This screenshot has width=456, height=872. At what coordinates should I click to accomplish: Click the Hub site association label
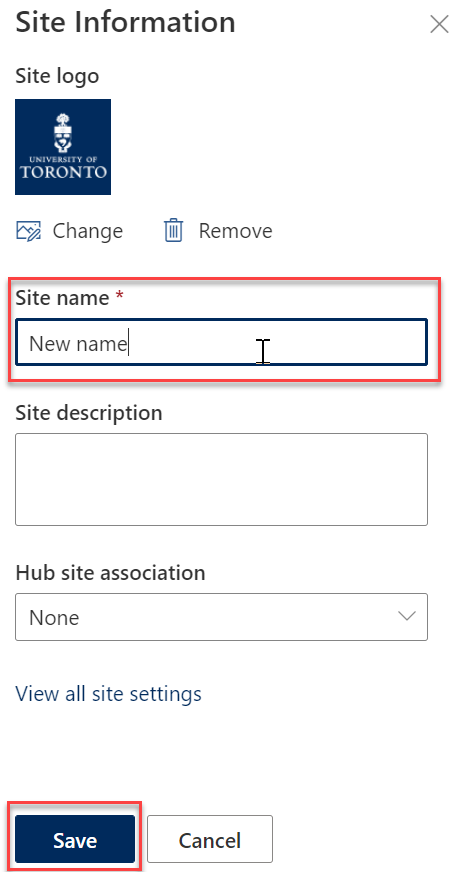(110, 572)
